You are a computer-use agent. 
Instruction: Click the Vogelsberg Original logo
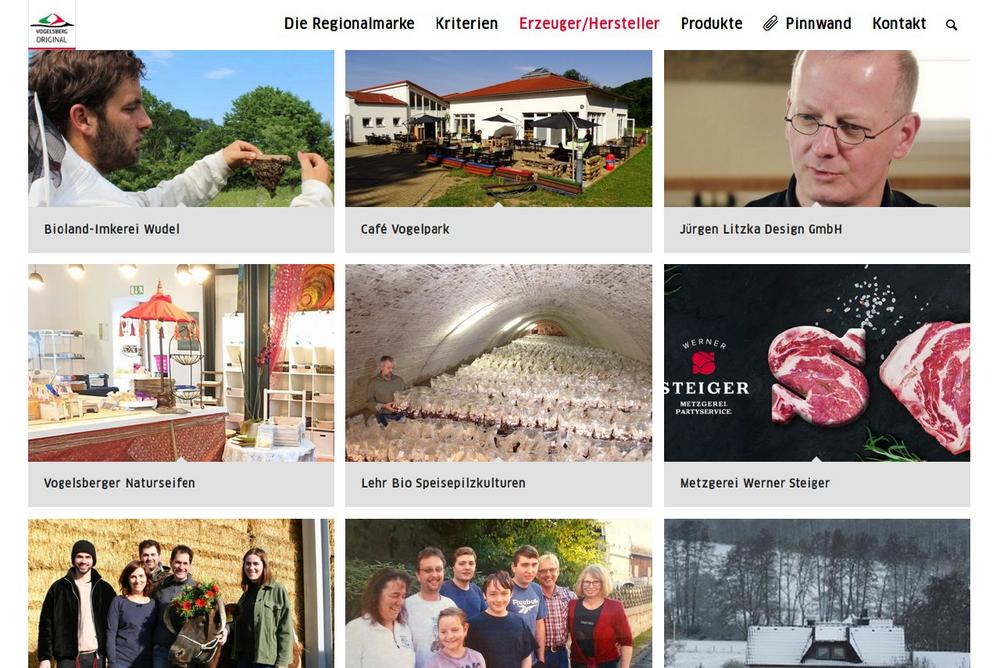pos(52,24)
